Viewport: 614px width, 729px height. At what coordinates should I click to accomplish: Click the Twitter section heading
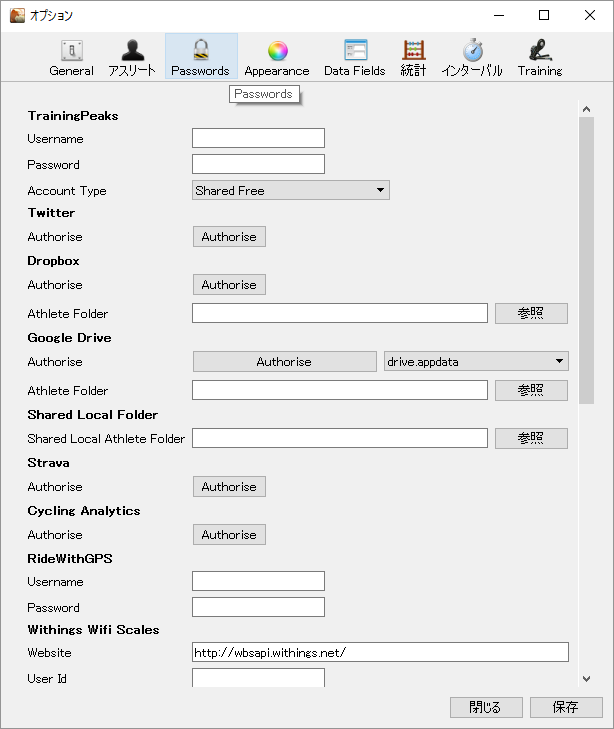click(x=51, y=212)
